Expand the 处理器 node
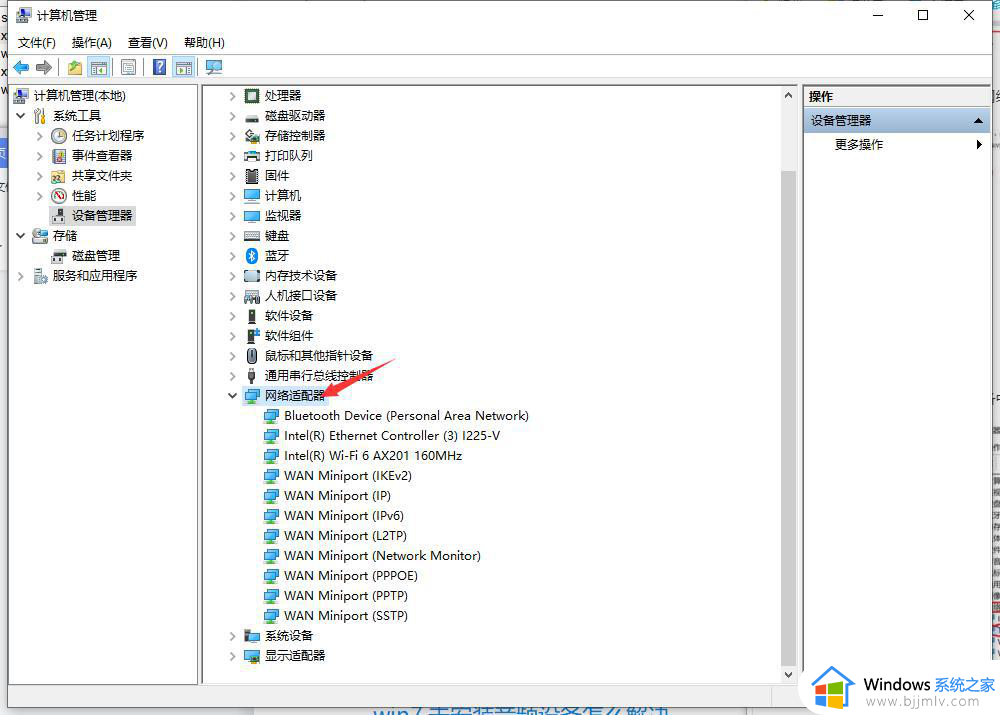This screenshot has height=715, width=1000. point(232,96)
